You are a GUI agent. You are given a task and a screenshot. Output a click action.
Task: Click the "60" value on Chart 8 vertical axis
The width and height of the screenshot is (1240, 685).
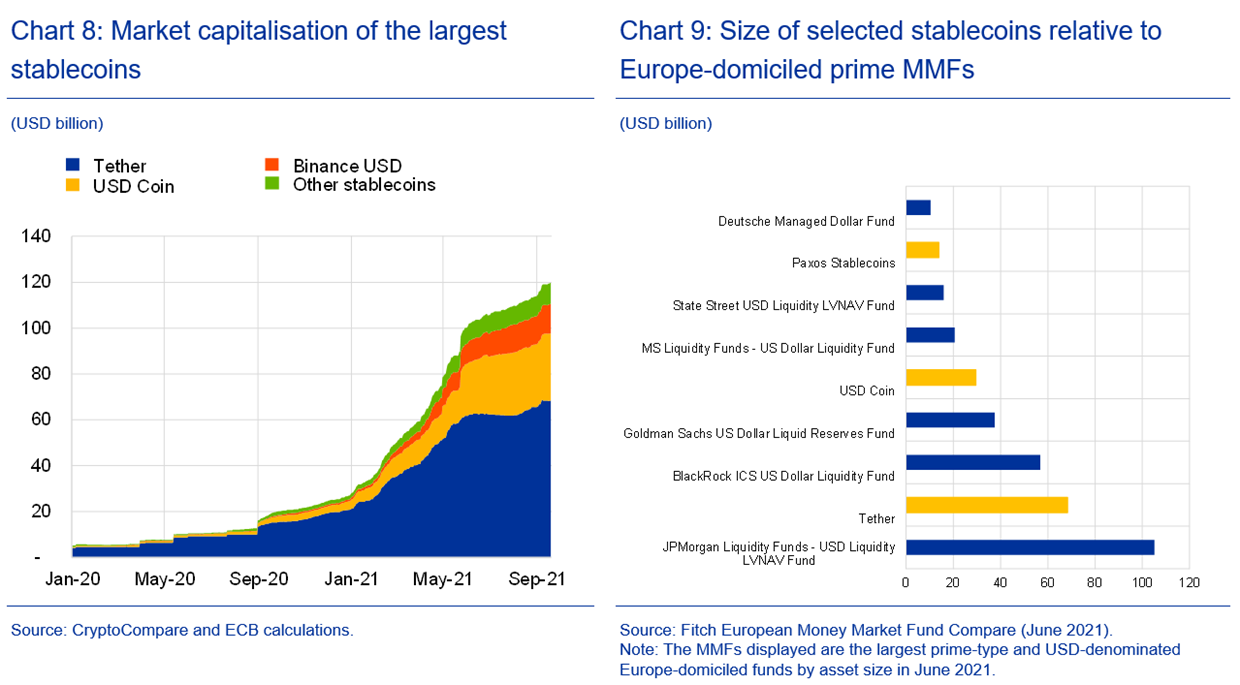pos(40,420)
